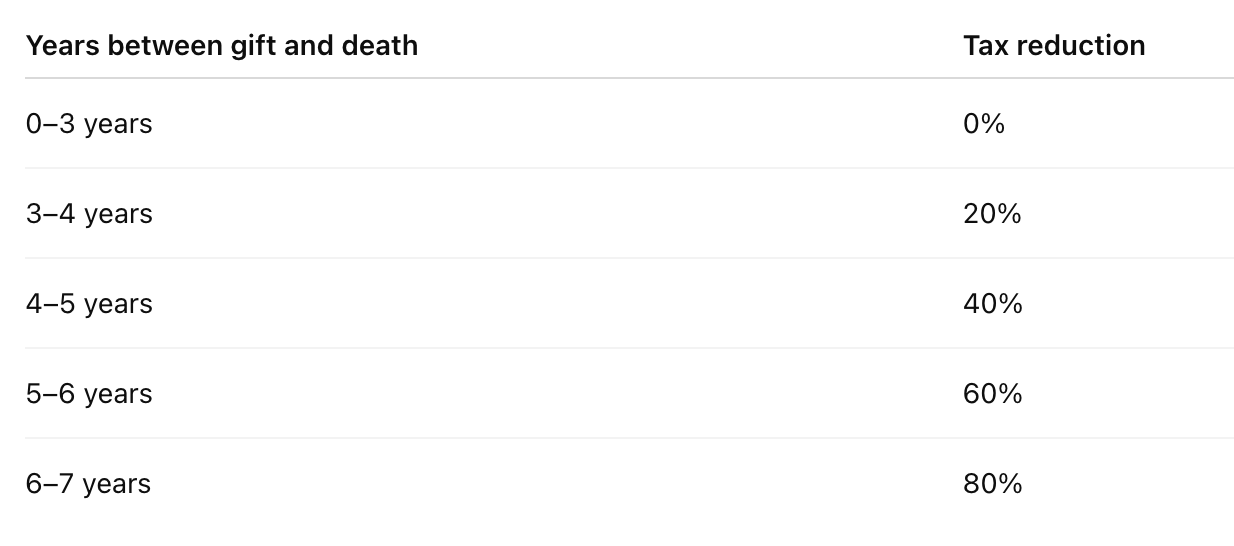Click the divider line beneath the header row
The height and width of the screenshot is (546, 1234).
pos(629,78)
